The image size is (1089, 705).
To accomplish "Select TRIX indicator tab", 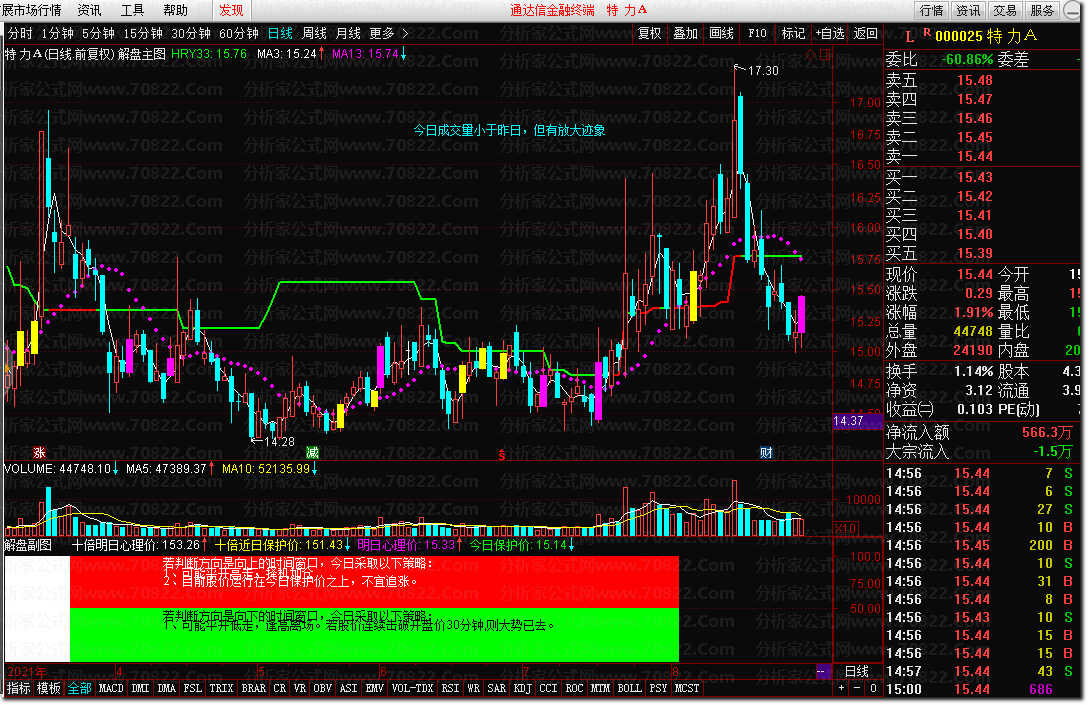I will pos(222,688).
